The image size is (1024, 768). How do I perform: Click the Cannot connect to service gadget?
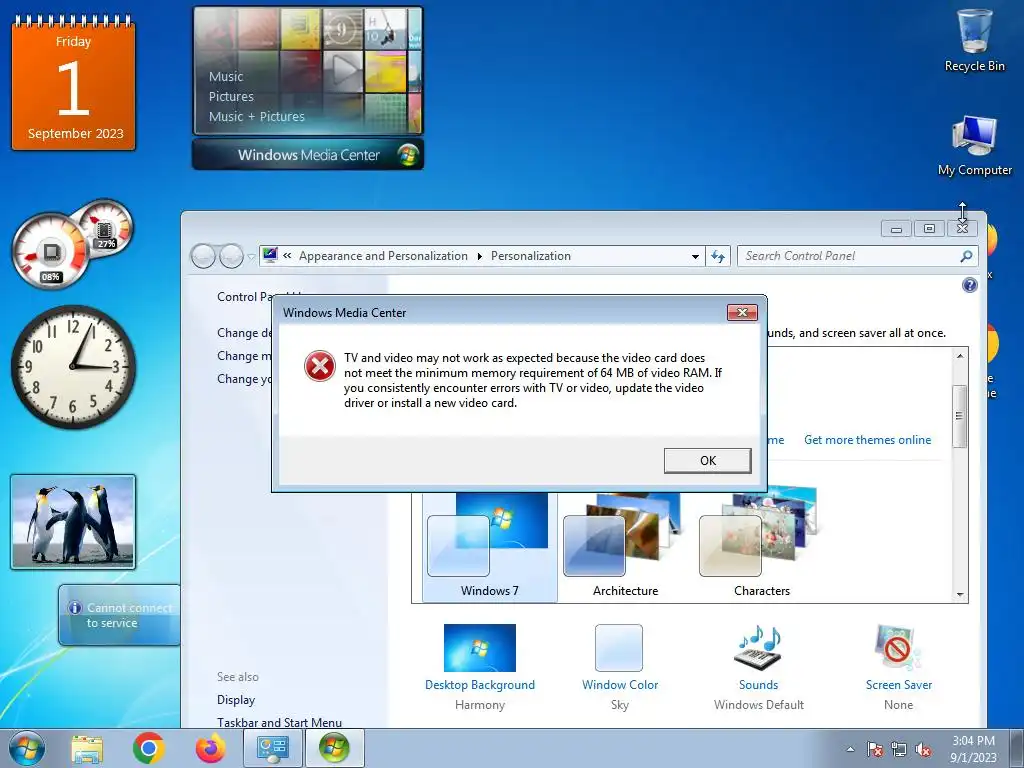120,615
